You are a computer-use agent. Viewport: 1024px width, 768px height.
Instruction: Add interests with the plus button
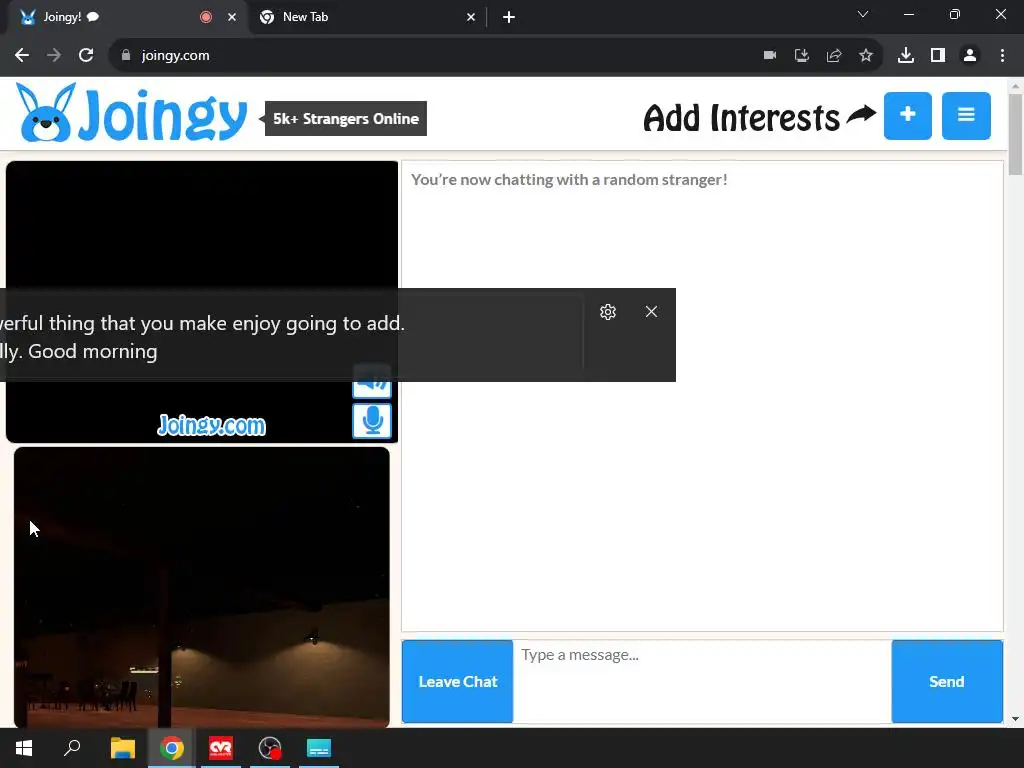pyautogui.click(x=907, y=116)
